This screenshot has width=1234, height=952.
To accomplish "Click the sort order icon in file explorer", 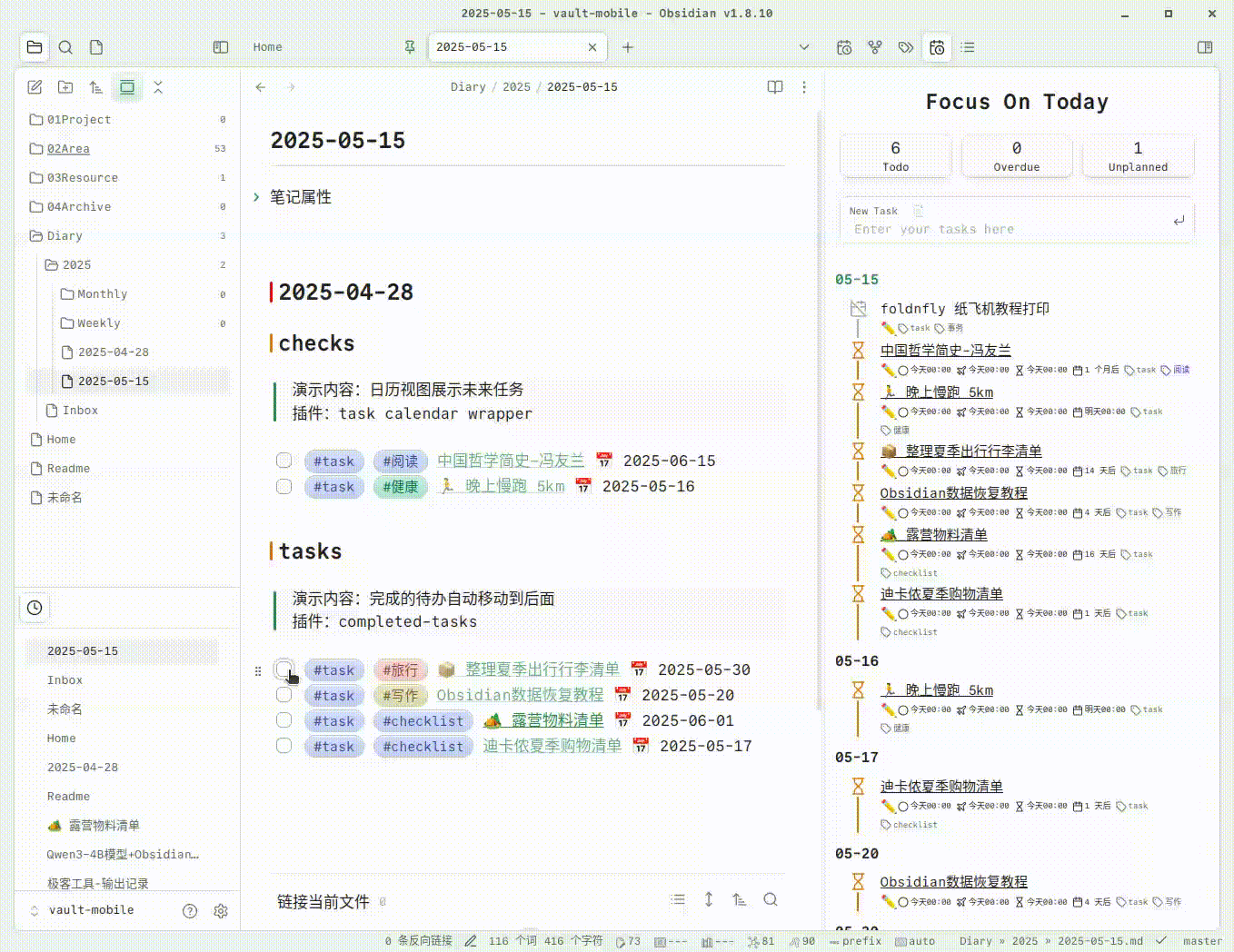I will [x=96, y=87].
